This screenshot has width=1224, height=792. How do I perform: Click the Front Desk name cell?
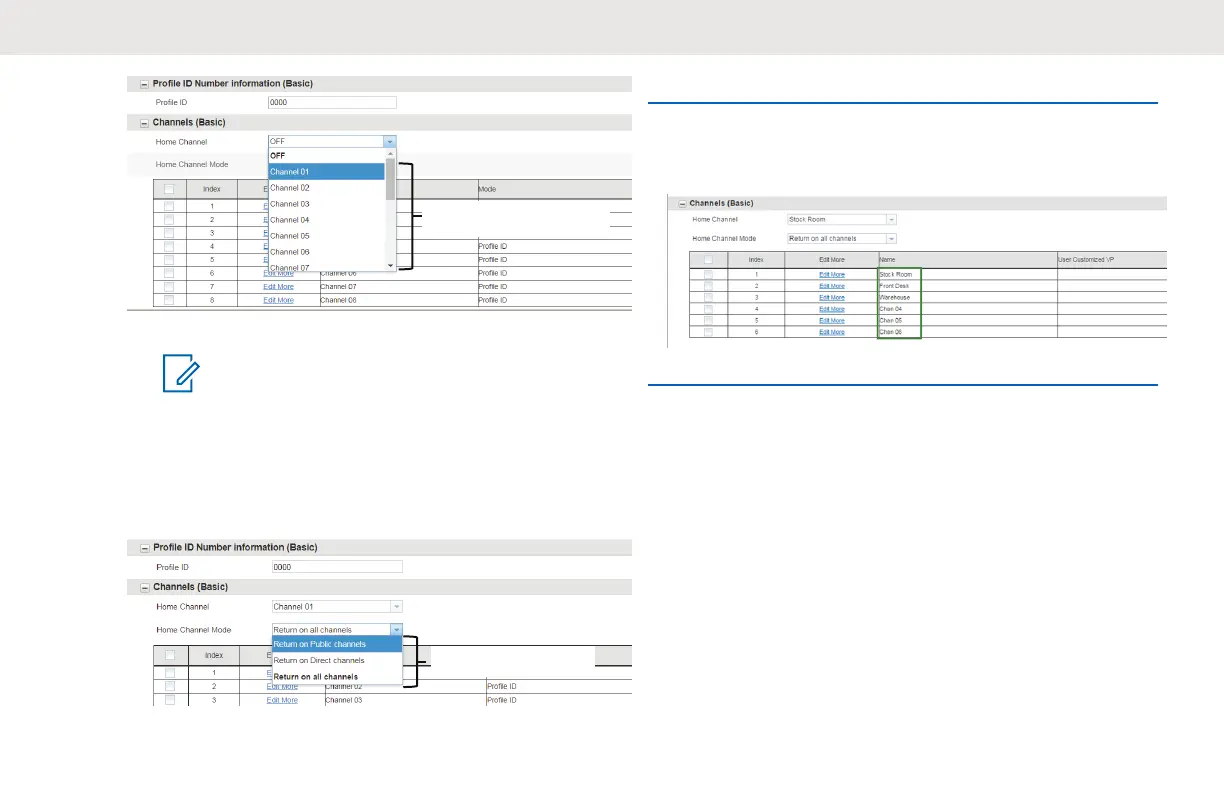[x=967, y=285]
